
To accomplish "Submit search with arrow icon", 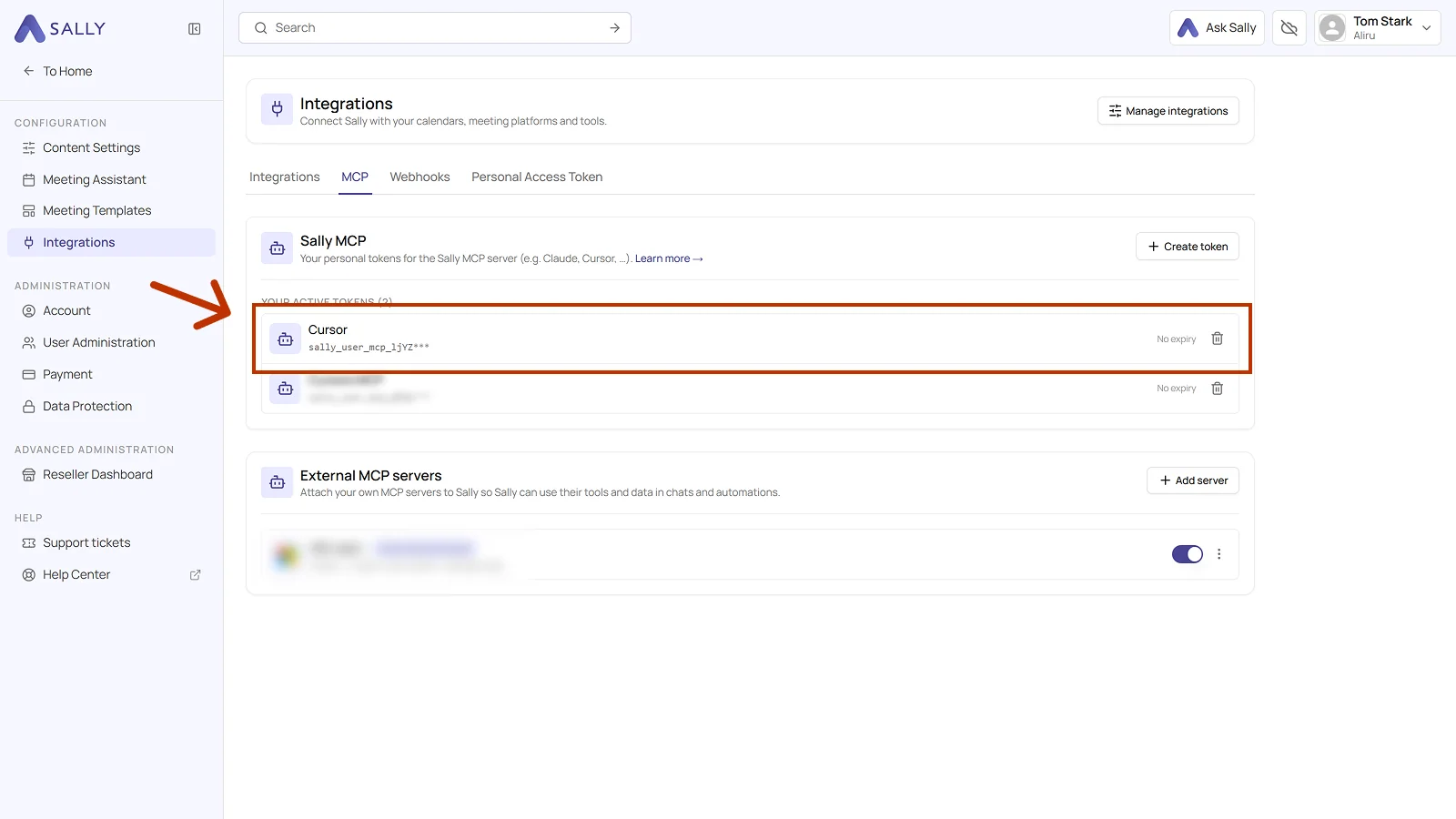I will point(615,28).
